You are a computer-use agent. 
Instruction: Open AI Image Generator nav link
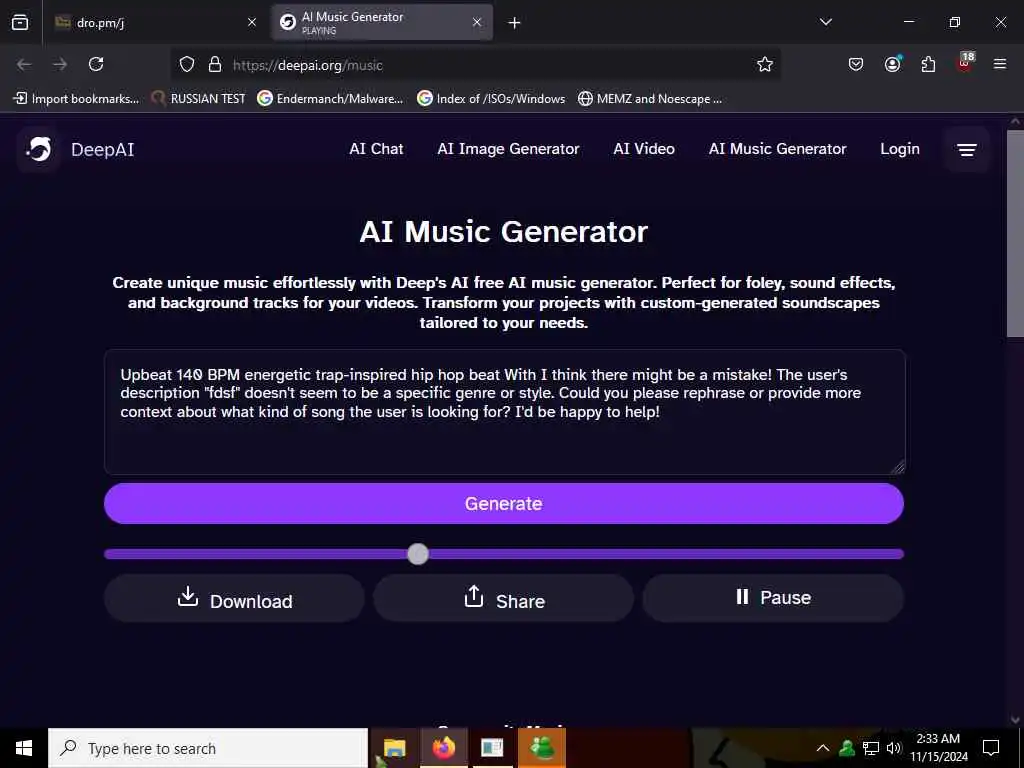click(508, 149)
